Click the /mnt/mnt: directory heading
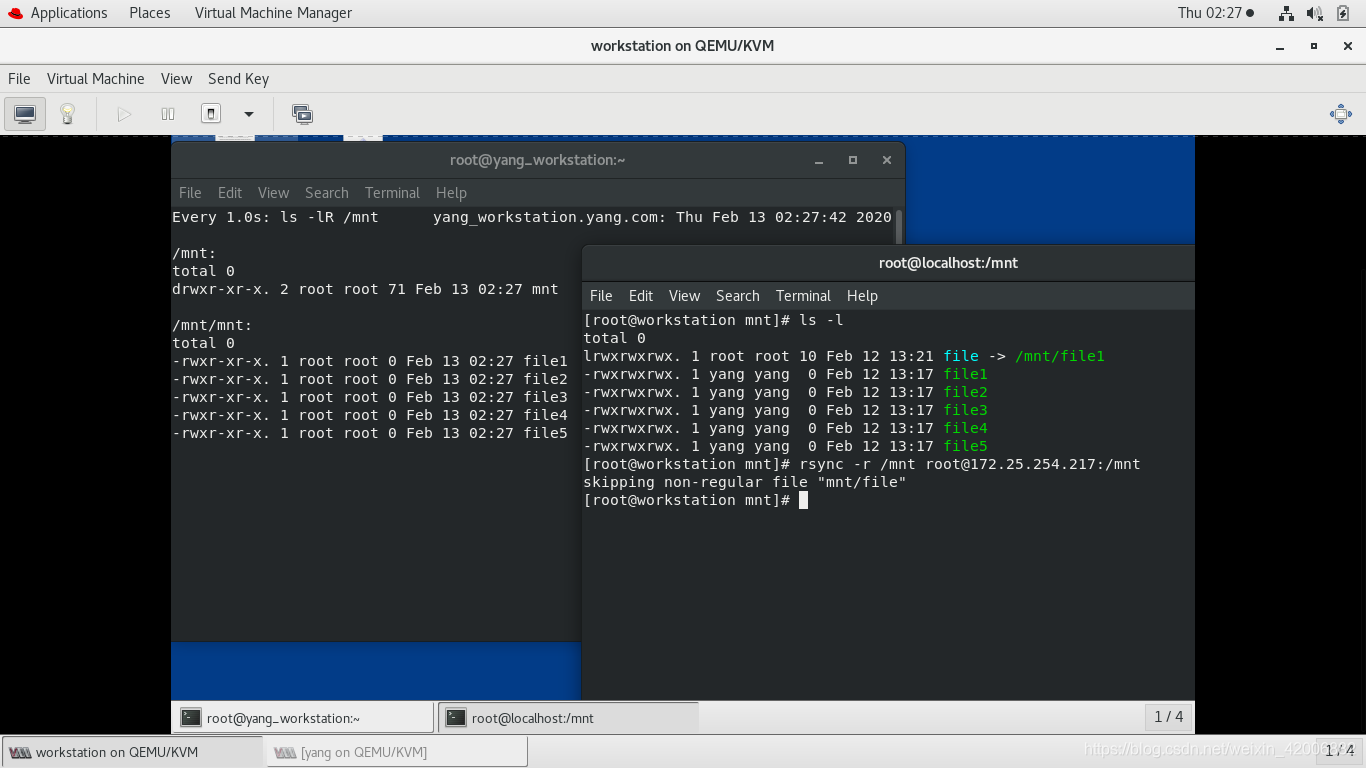Screen dimensions: 1366x768 click(x=213, y=325)
